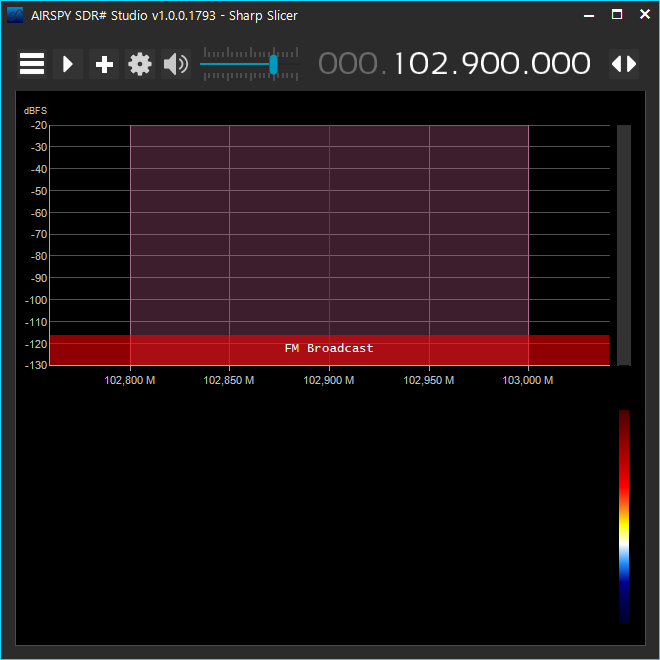Toggle the tuning style arrows icon
Screen dimensions: 660x660
pos(624,64)
